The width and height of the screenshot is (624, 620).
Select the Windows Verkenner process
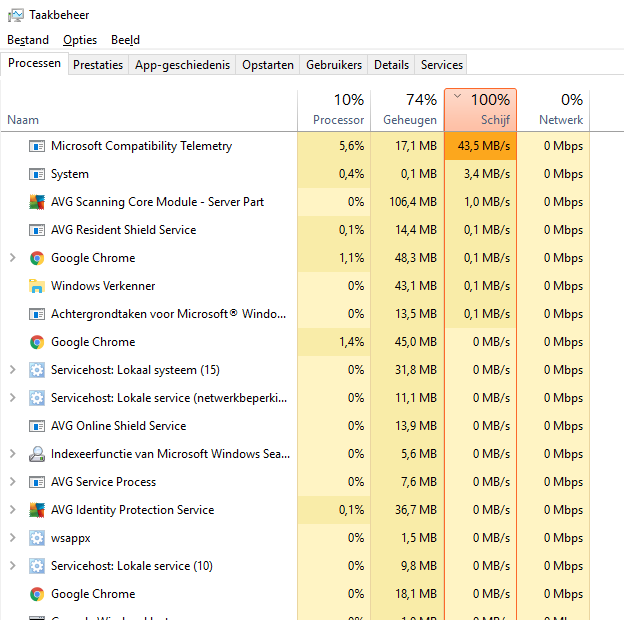point(103,286)
